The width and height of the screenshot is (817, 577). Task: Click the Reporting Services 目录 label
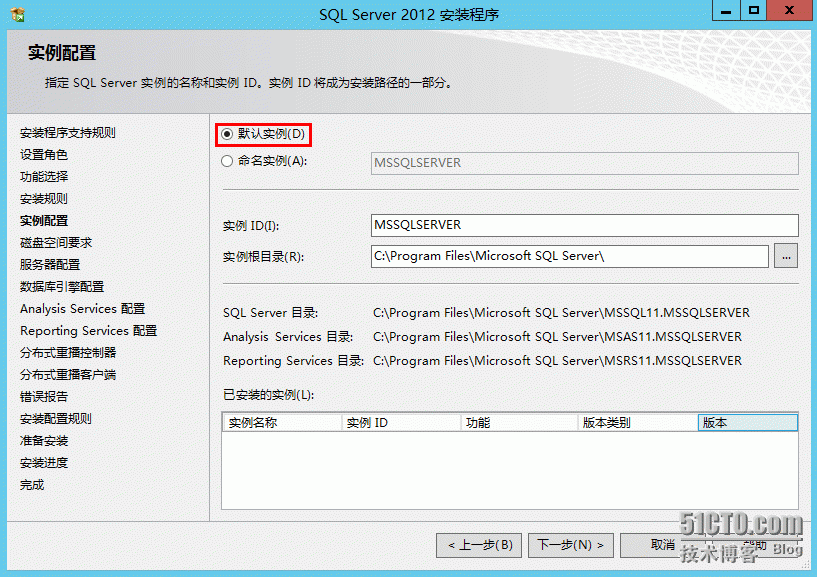point(293,361)
